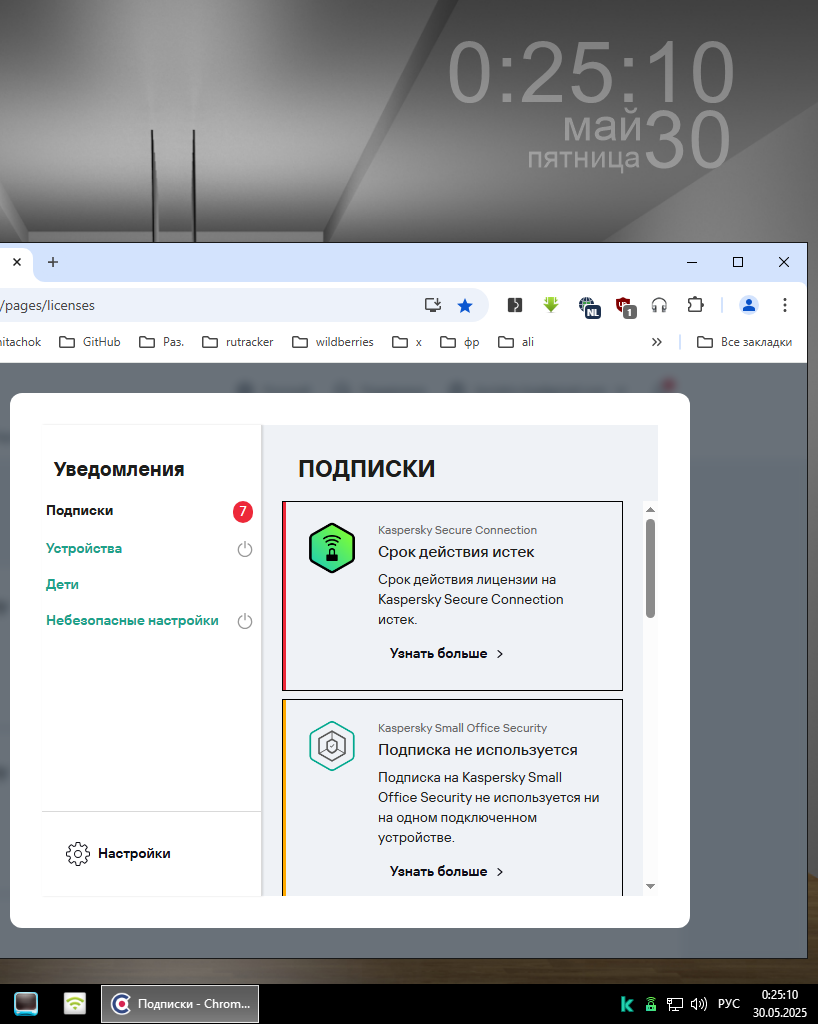This screenshot has width=818, height=1024.
Task: Click Узнать больше for Small Office Security
Action: tap(446, 872)
